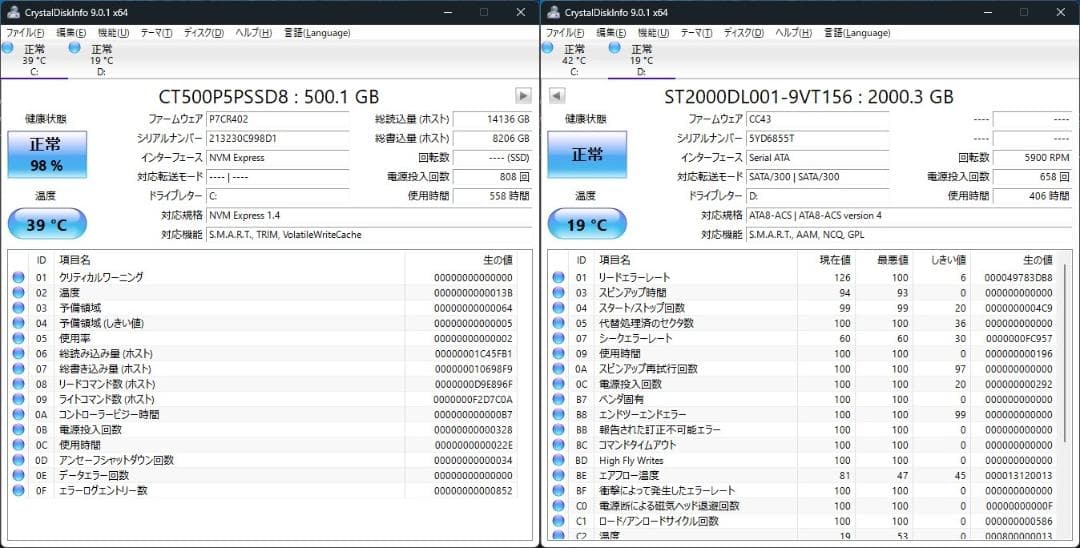Open テーマ menu in left window
Viewport: 1080px width, 548px height.
point(156,32)
